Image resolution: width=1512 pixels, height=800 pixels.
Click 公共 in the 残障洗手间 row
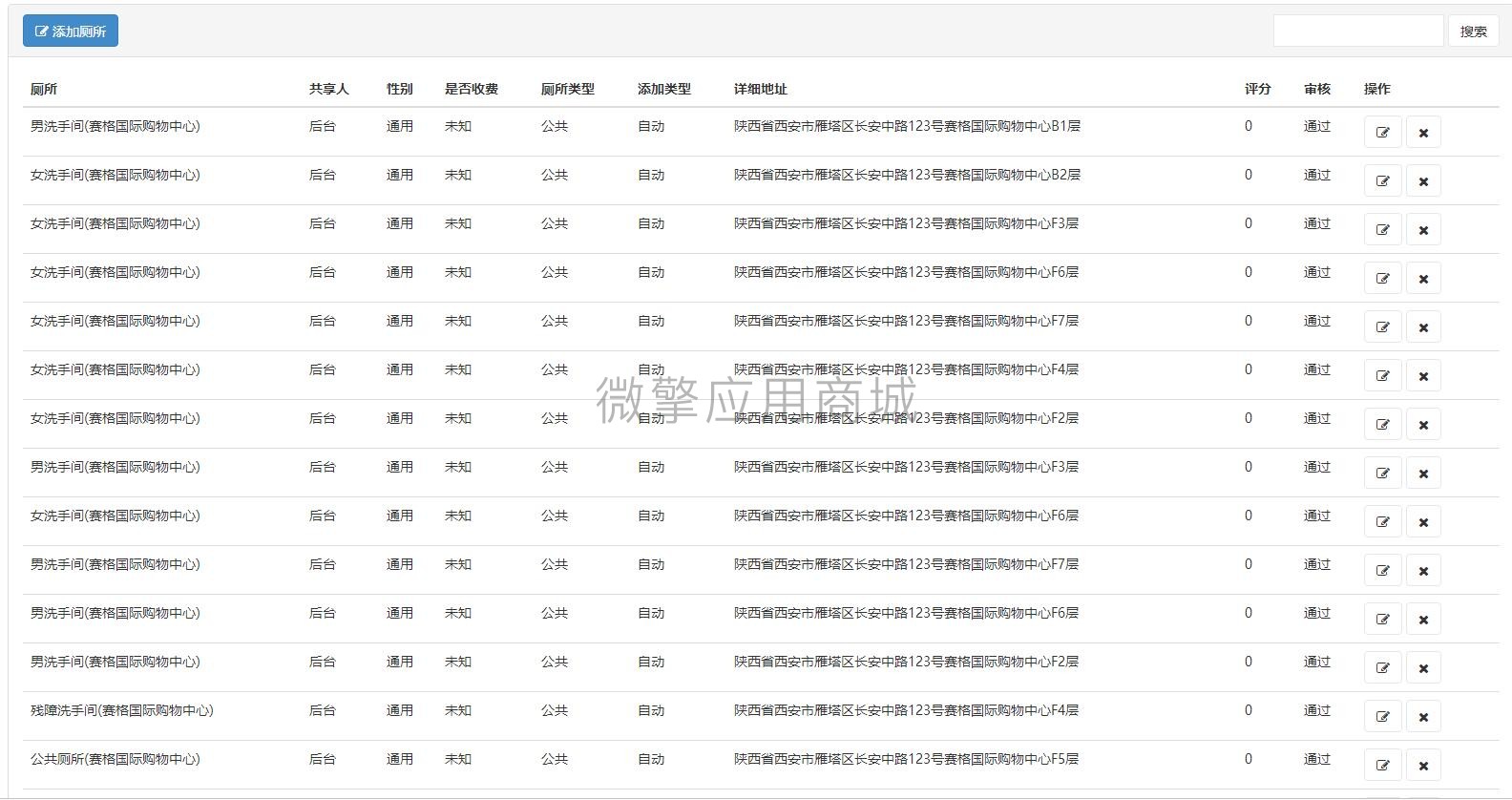tap(555, 710)
